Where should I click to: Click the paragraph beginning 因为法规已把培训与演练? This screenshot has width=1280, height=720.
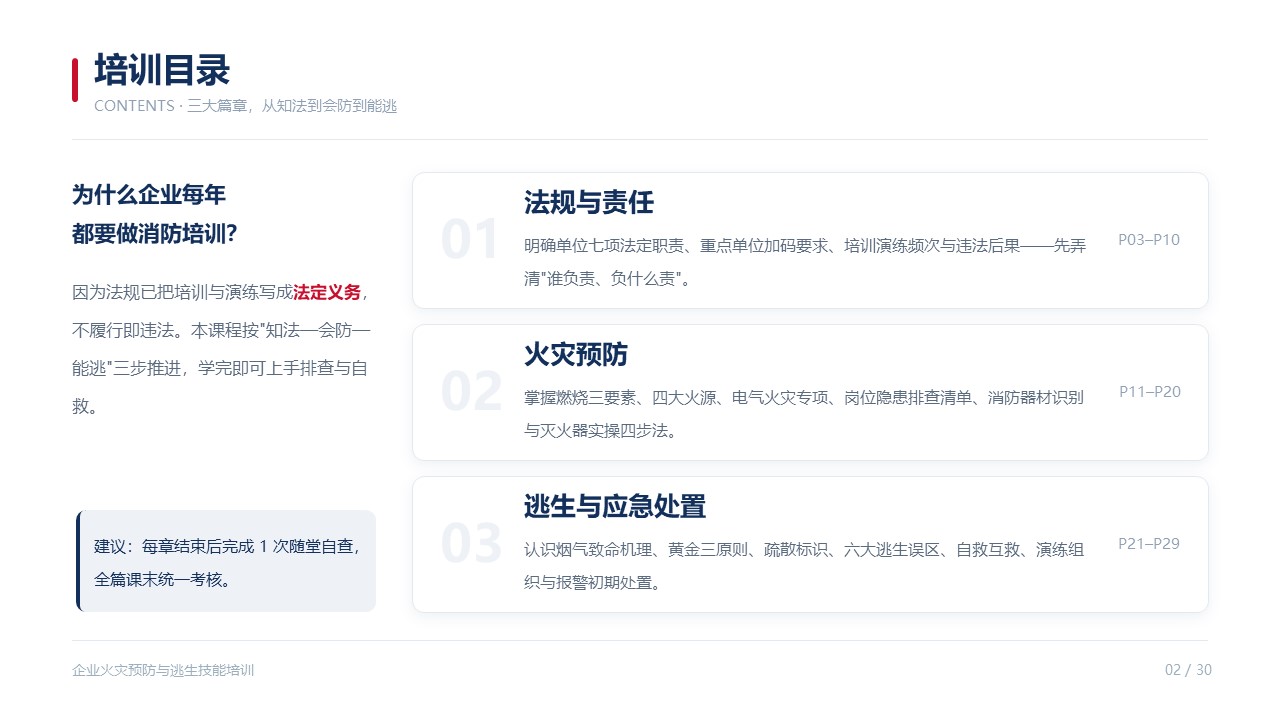point(222,349)
